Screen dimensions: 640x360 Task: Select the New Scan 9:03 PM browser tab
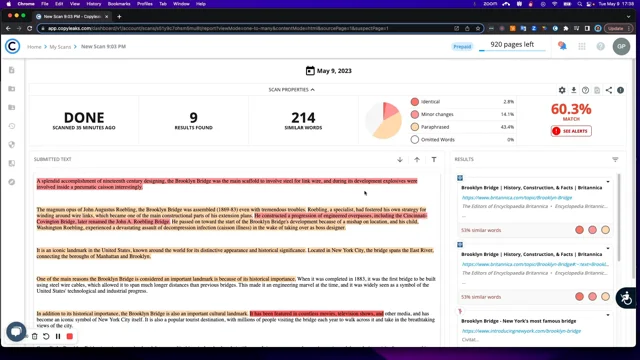click(72, 17)
